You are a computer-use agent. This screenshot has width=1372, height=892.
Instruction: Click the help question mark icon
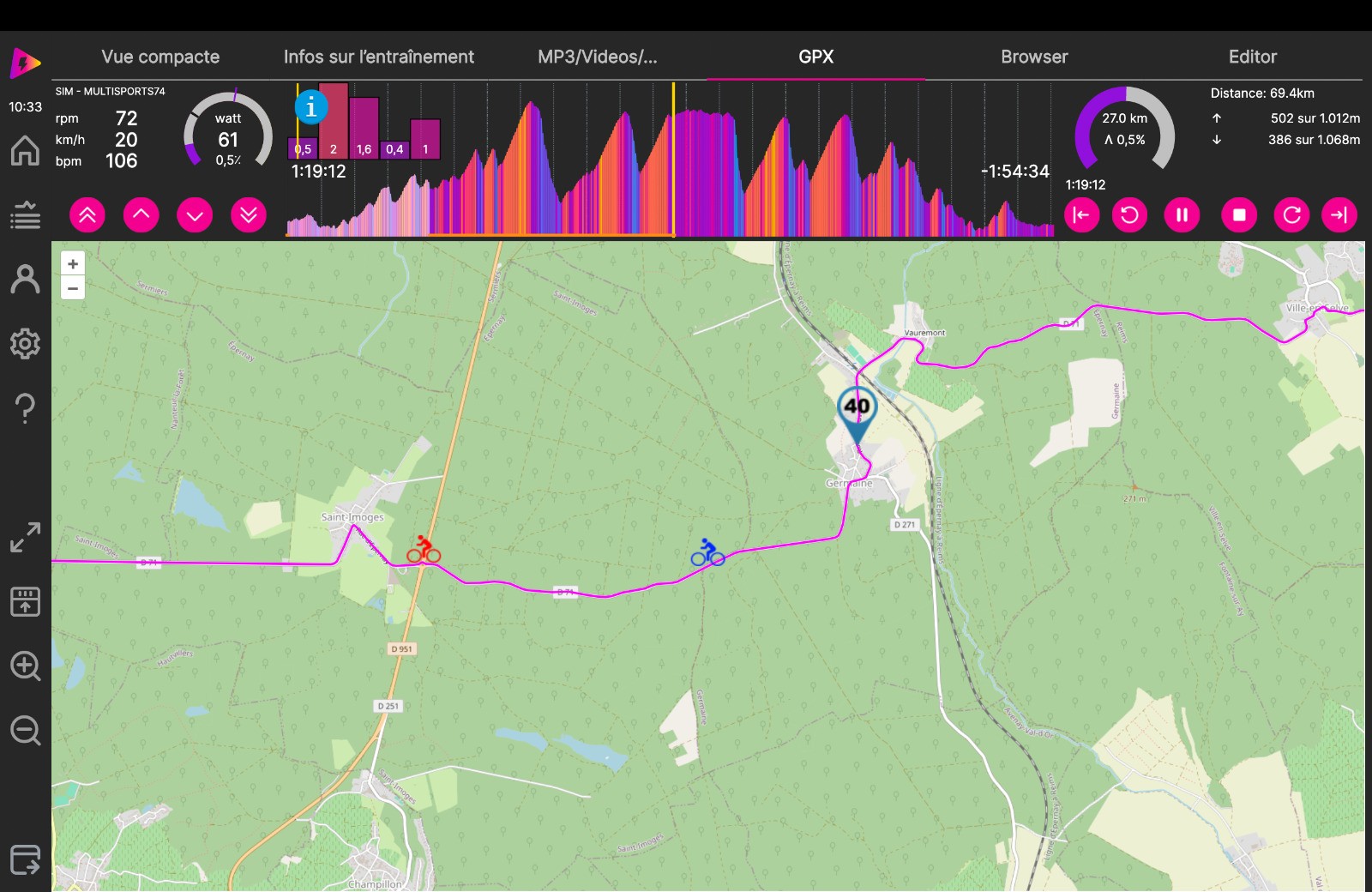[25, 408]
